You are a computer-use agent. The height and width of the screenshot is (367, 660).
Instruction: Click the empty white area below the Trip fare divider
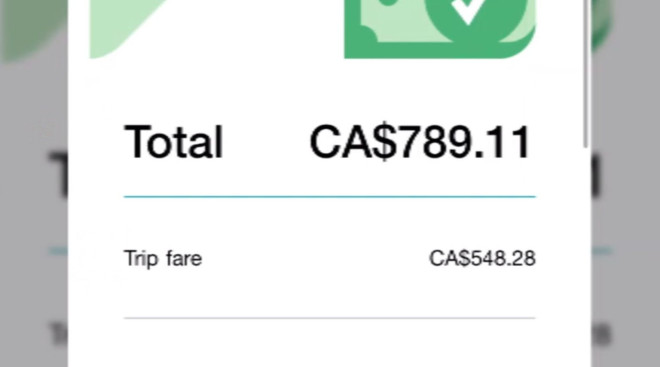click(x=330, y=343)
